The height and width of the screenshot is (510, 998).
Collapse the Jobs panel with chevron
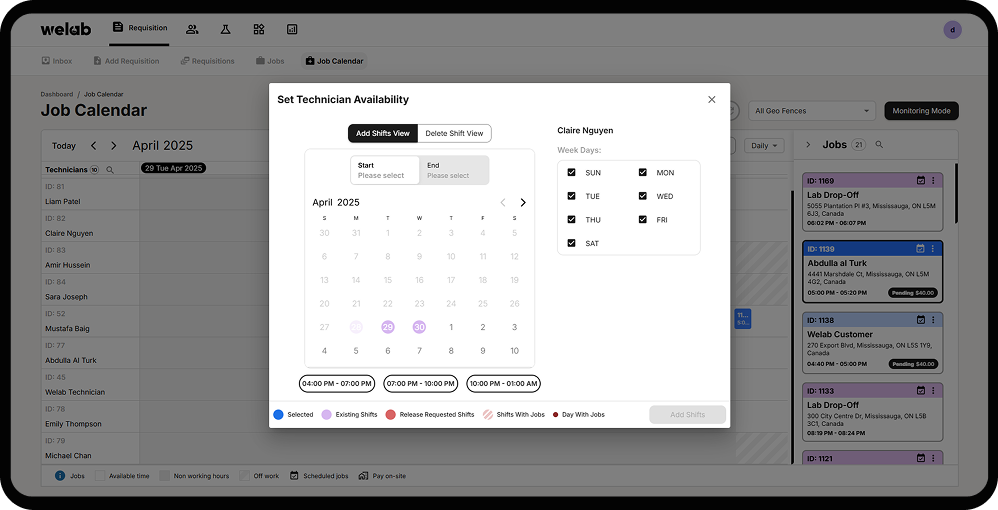[x=809, y=145]
